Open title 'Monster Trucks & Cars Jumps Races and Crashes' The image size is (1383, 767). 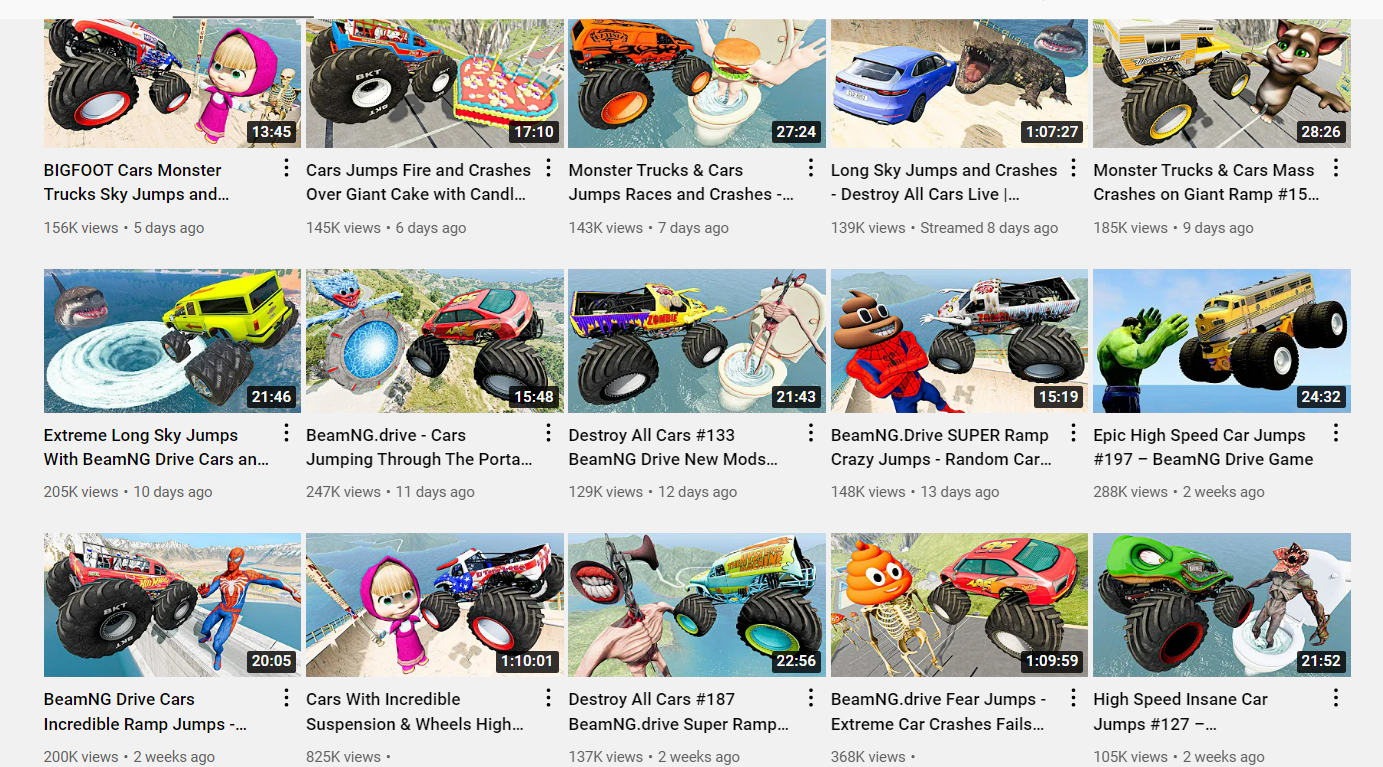pyautogui.click(x=683, y=182)
